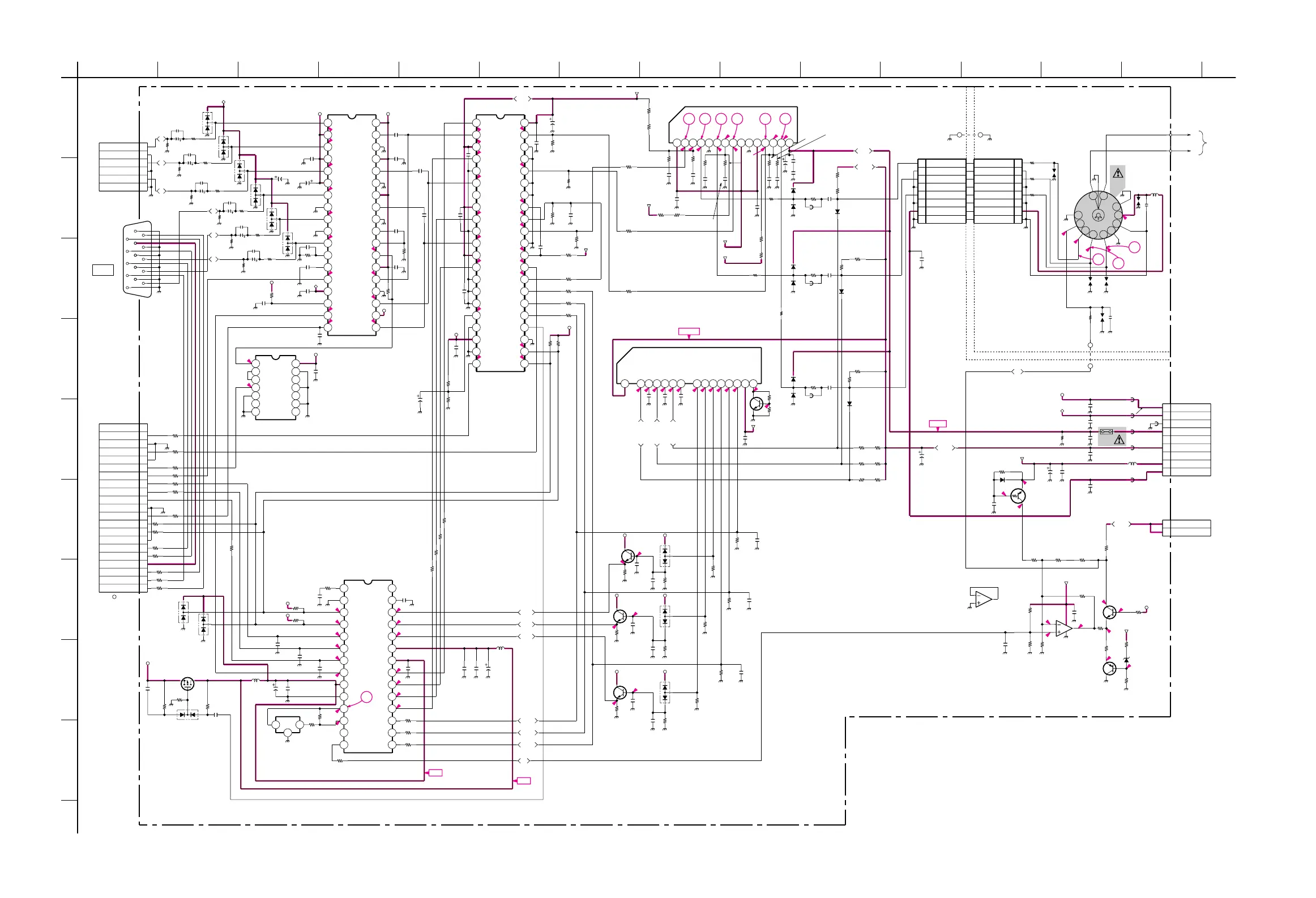The height and width of the screenshot is (898, 1316).
Task: Select the long trapezoid IC under the magenta bus
Action: pyautogui.click(x=689, y=366)
